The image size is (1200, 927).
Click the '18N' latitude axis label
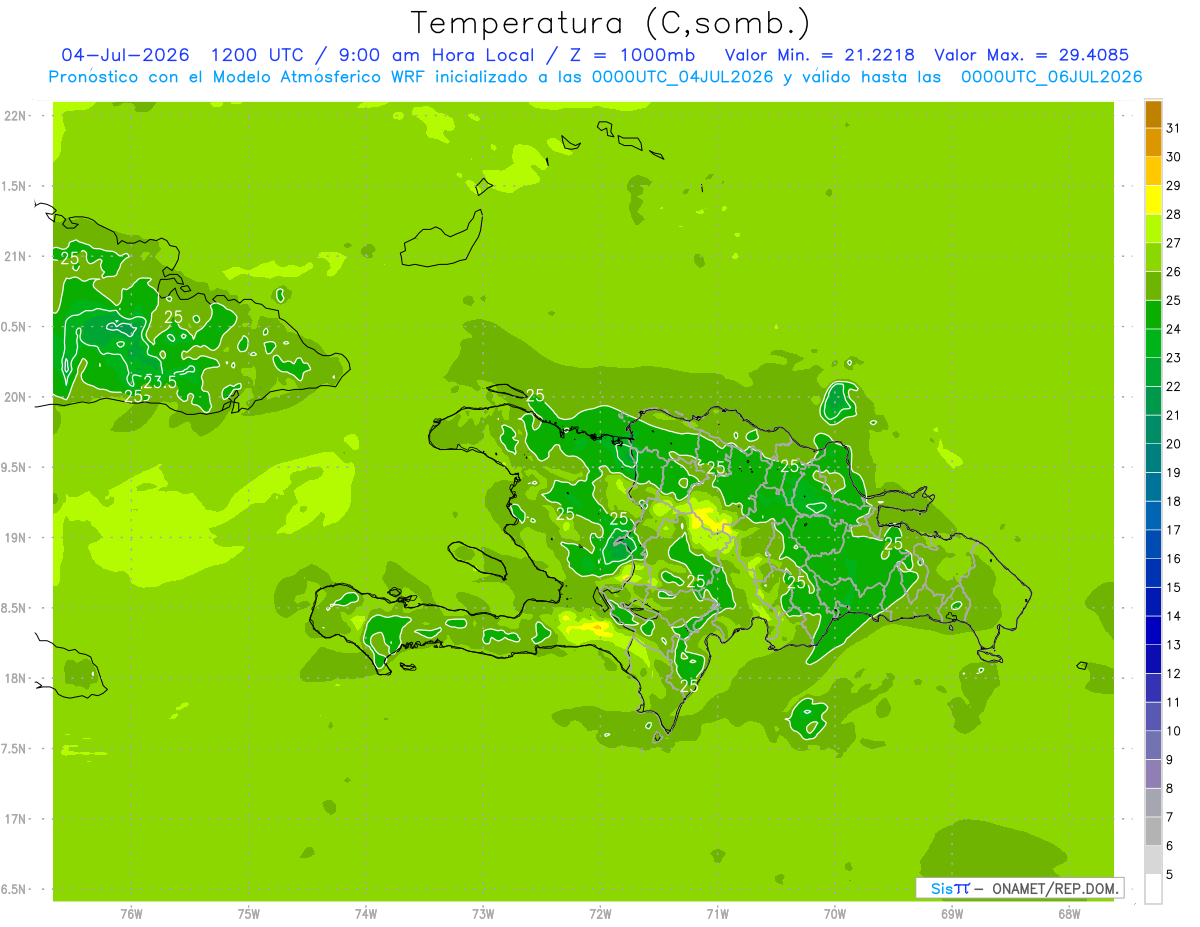click(x=15, y=678)
